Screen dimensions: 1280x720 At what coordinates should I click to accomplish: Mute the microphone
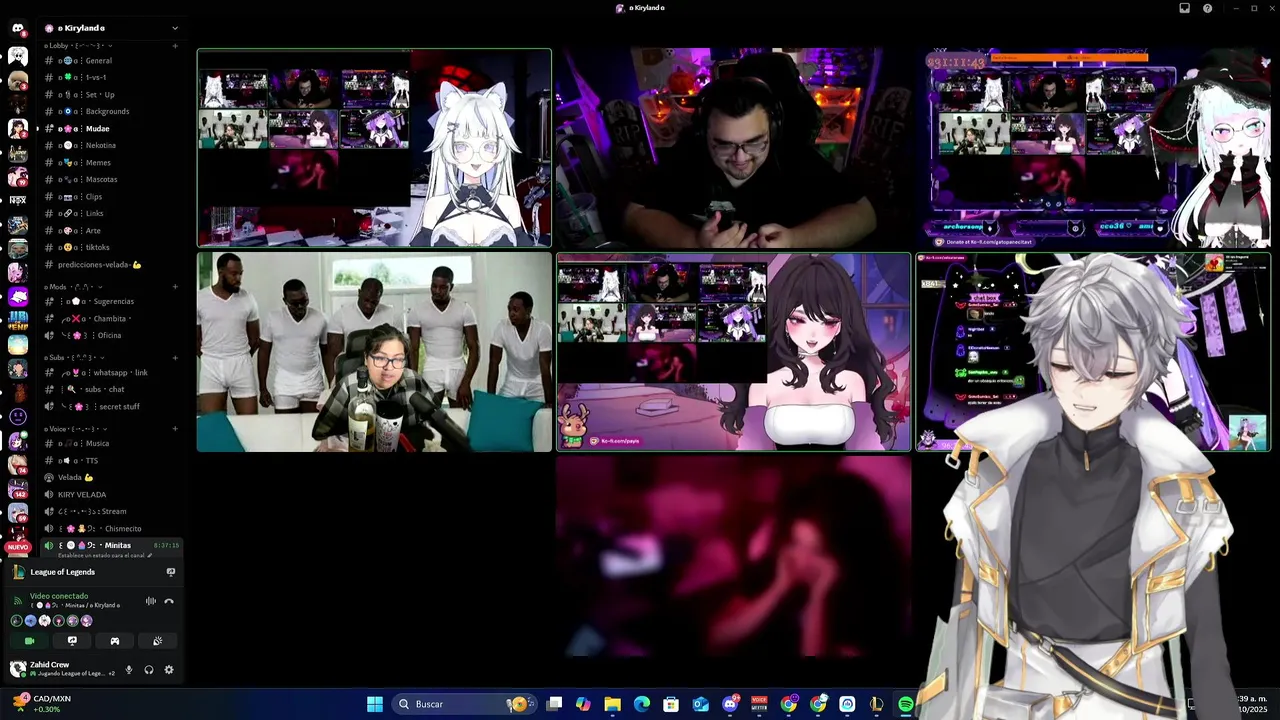(129, 670)
